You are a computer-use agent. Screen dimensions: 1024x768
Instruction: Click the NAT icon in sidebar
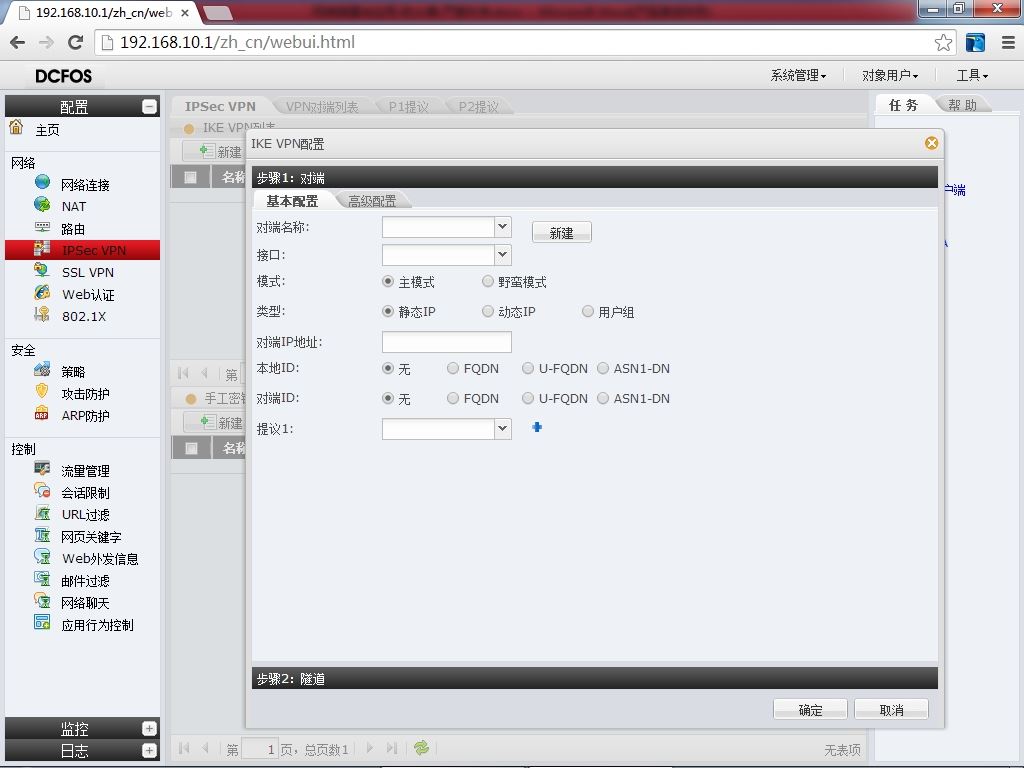(42, 204)
